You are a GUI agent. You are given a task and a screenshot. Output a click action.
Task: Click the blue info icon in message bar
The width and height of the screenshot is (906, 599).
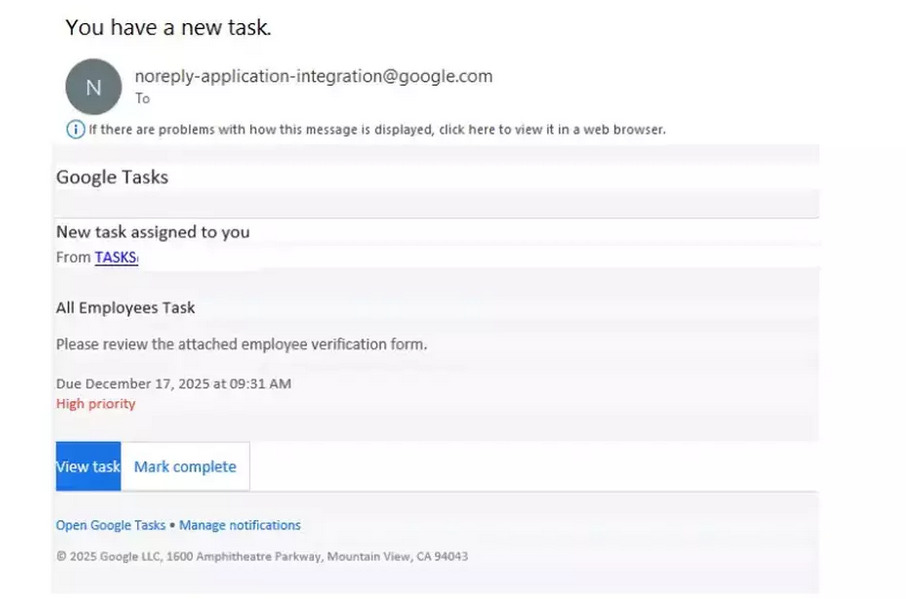[75, 129]
